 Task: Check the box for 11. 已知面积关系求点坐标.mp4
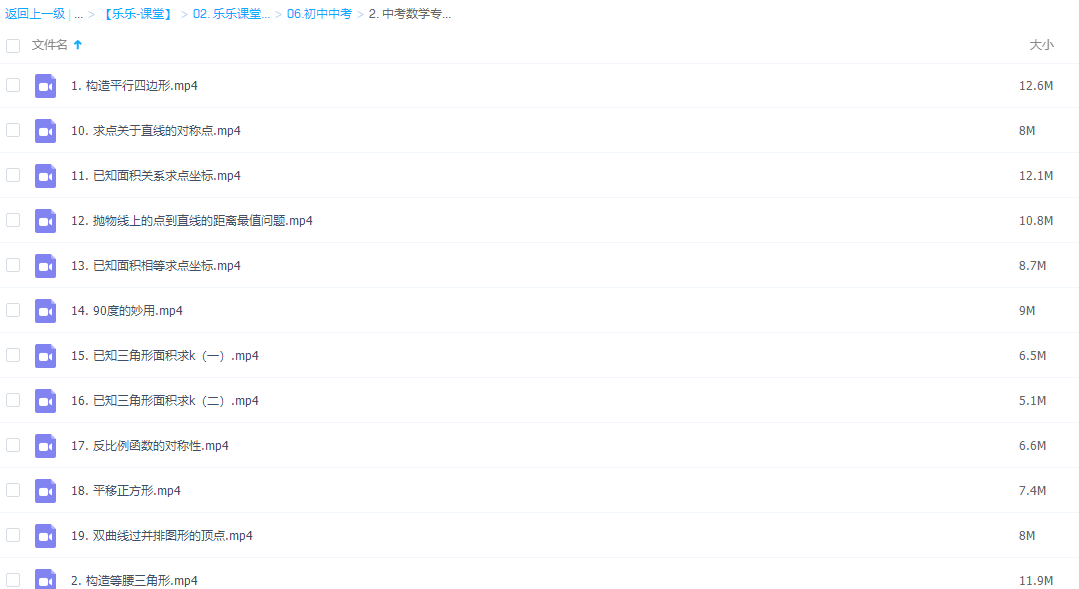pyautogui.click(x=13, y=175)
